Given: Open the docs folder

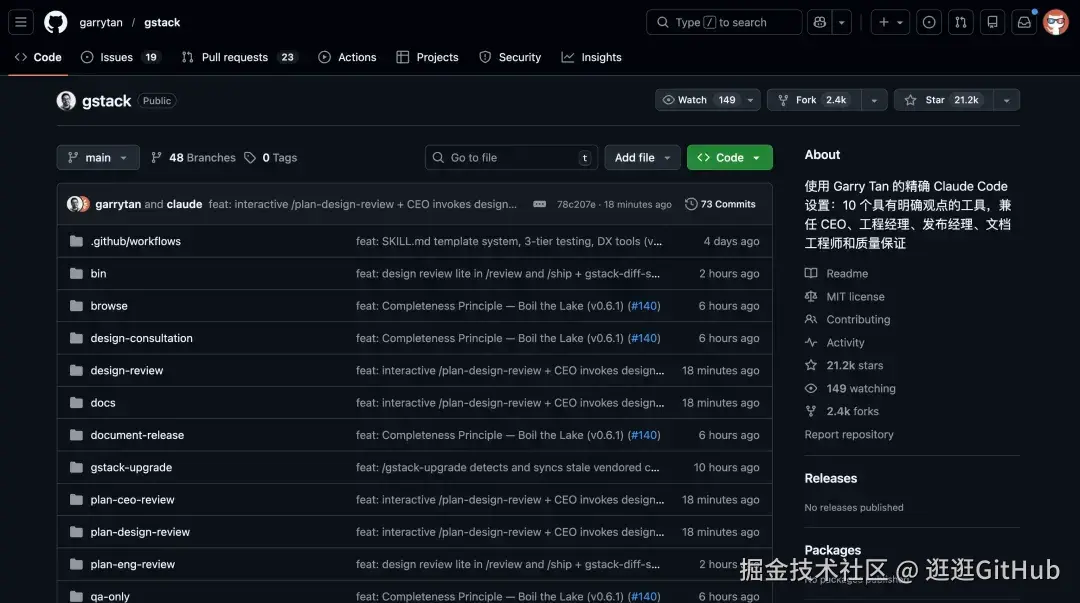Looking at the screenshot, I should [103, 402].
